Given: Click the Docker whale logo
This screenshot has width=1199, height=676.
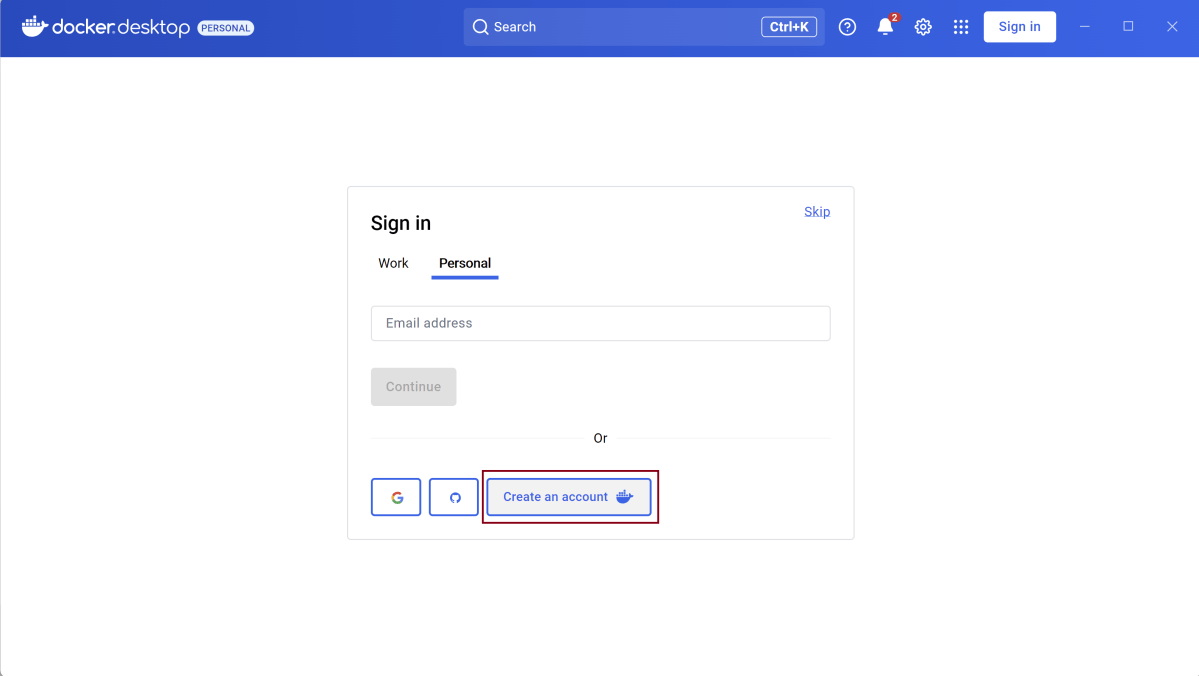Looking at the screenshot, I should tap(35, 27).
